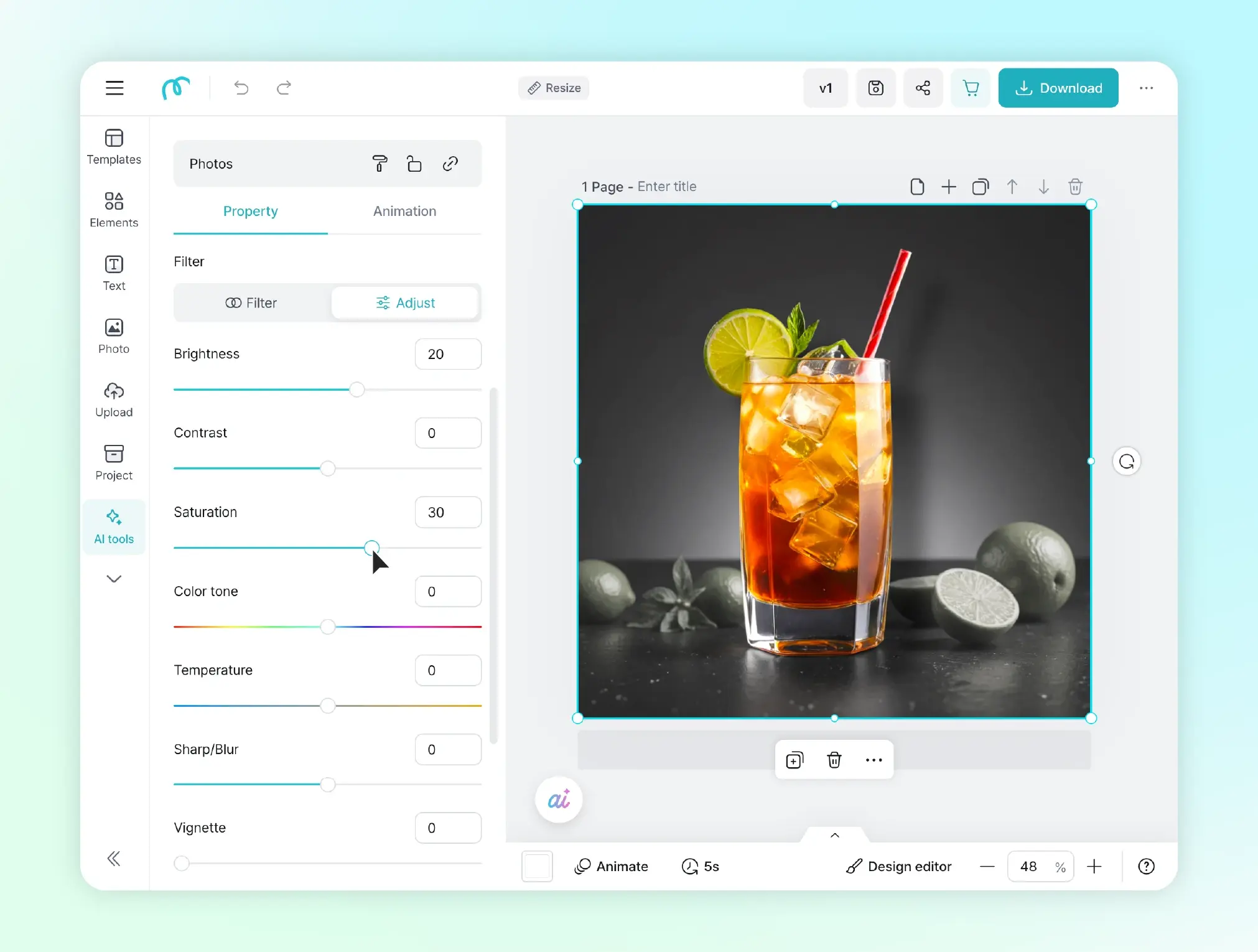
Task: Open the Design editor button
Action: point(898,866)
